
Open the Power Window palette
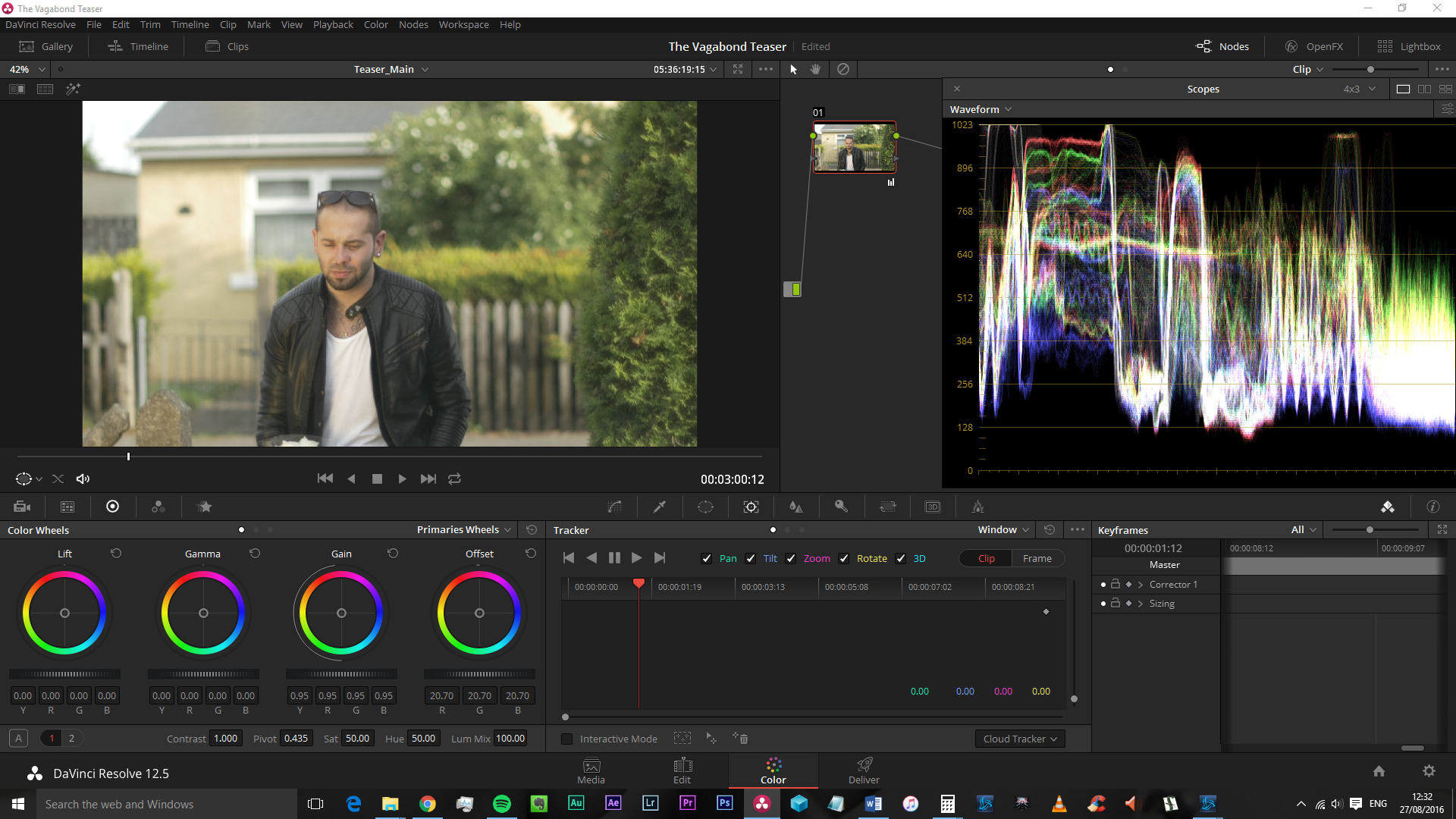[x=706, y=507]
